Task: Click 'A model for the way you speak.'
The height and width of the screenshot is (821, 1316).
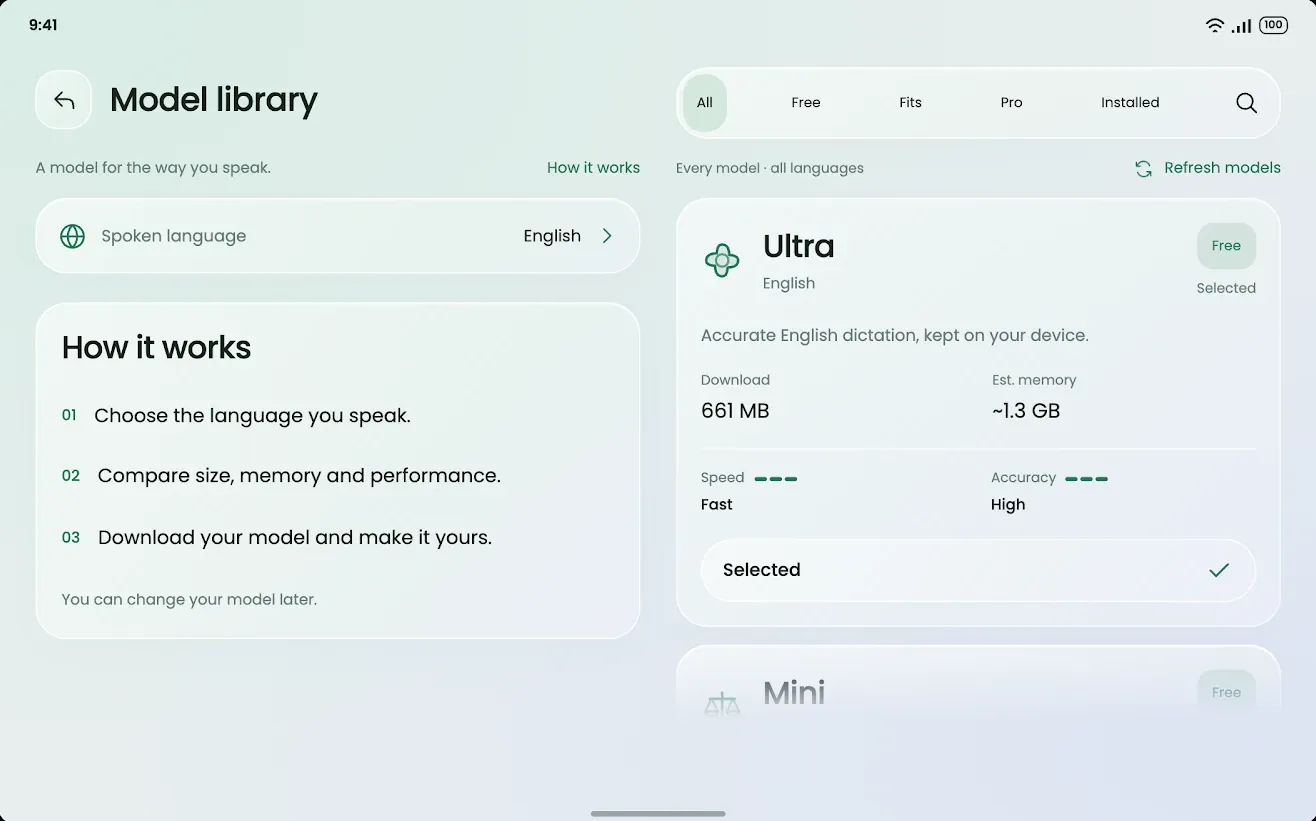Action: (x=153, y=168)
